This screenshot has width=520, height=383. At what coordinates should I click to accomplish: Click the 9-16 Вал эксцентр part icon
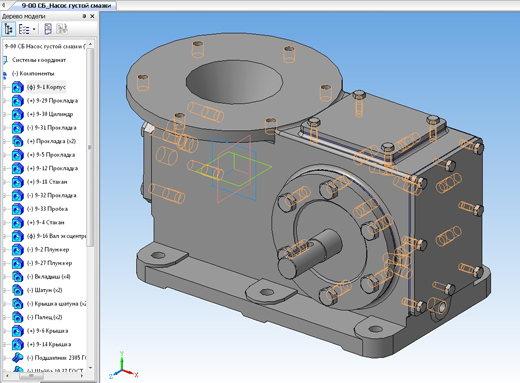pos(17,236)
